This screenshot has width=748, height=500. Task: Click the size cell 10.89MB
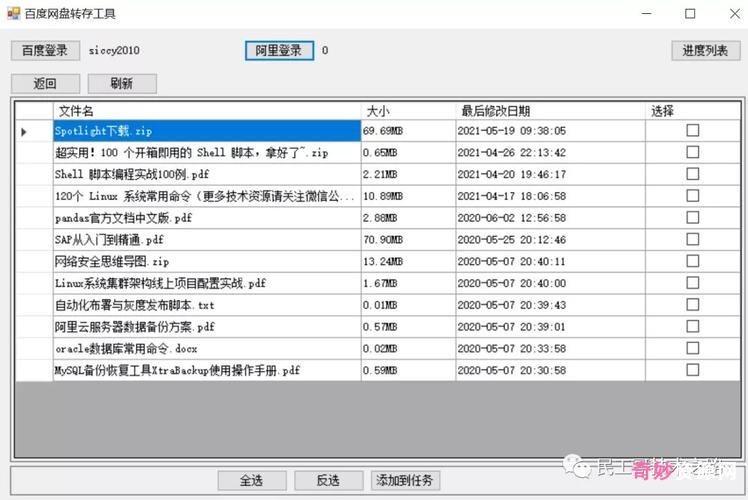408,196
